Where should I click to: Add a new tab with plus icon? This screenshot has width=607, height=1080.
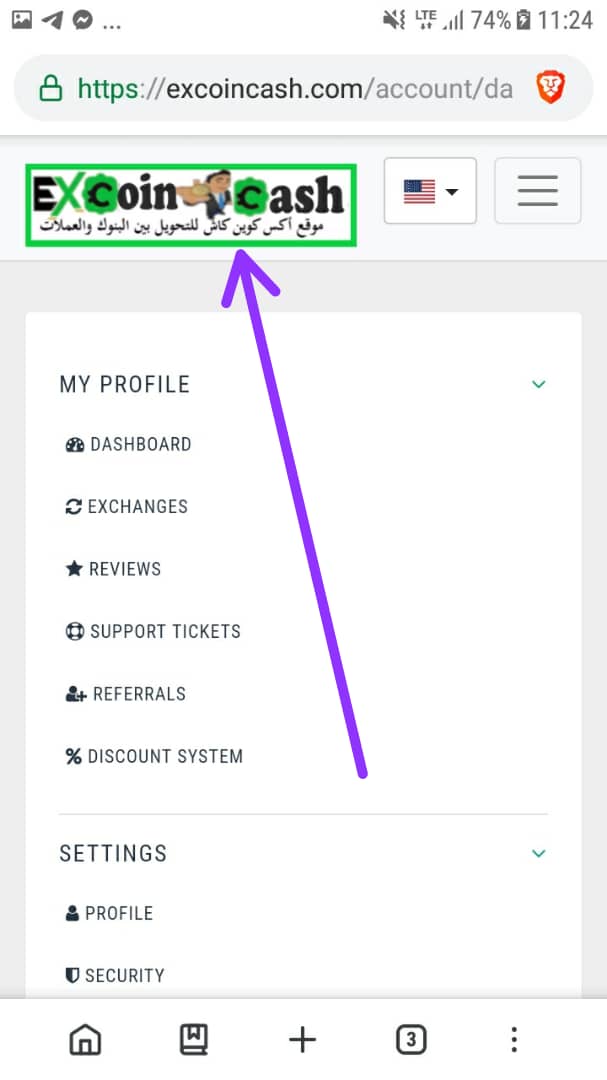click(302, 1039)
